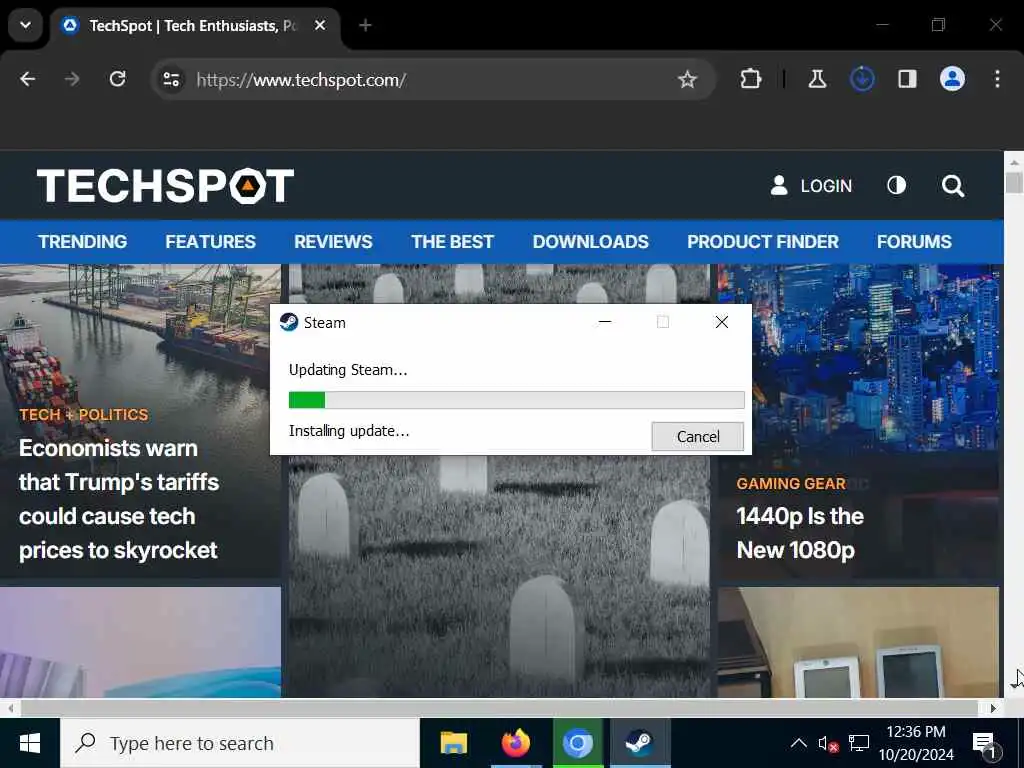The width and height of the screenshot is (1024, 768).
Task: Close the Steam updater dialog
Action: pyautogui.click(x=722, y=322)
